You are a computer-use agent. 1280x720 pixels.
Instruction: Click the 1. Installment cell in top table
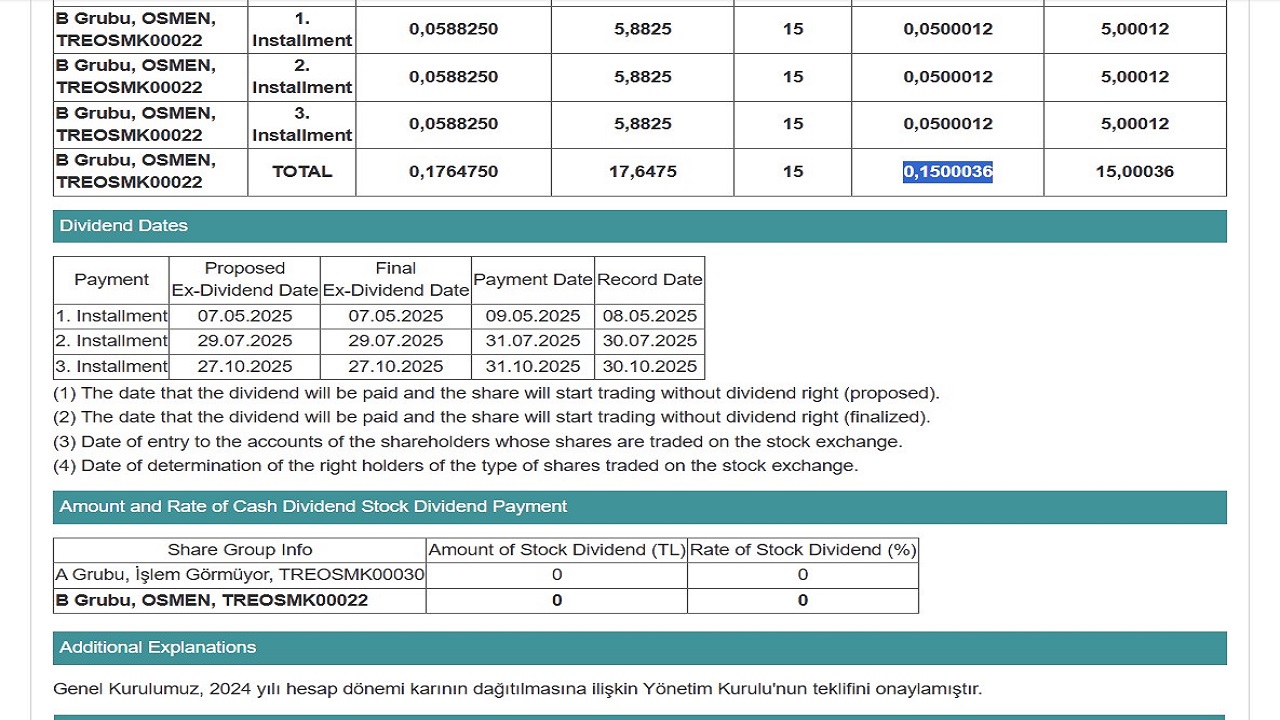click(302, 29)
